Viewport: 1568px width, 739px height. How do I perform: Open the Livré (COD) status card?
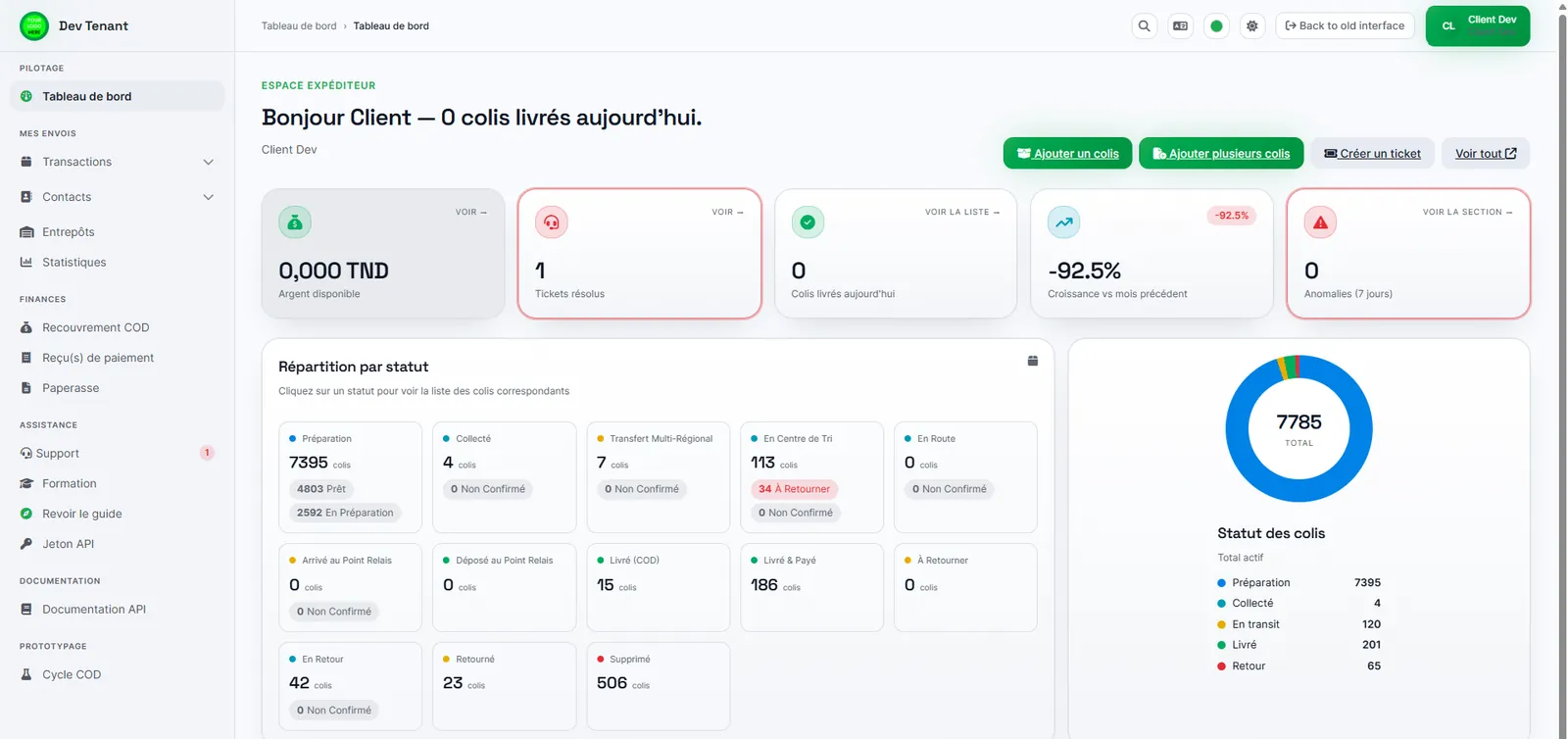pyautogui.click(x=659, y=588)
